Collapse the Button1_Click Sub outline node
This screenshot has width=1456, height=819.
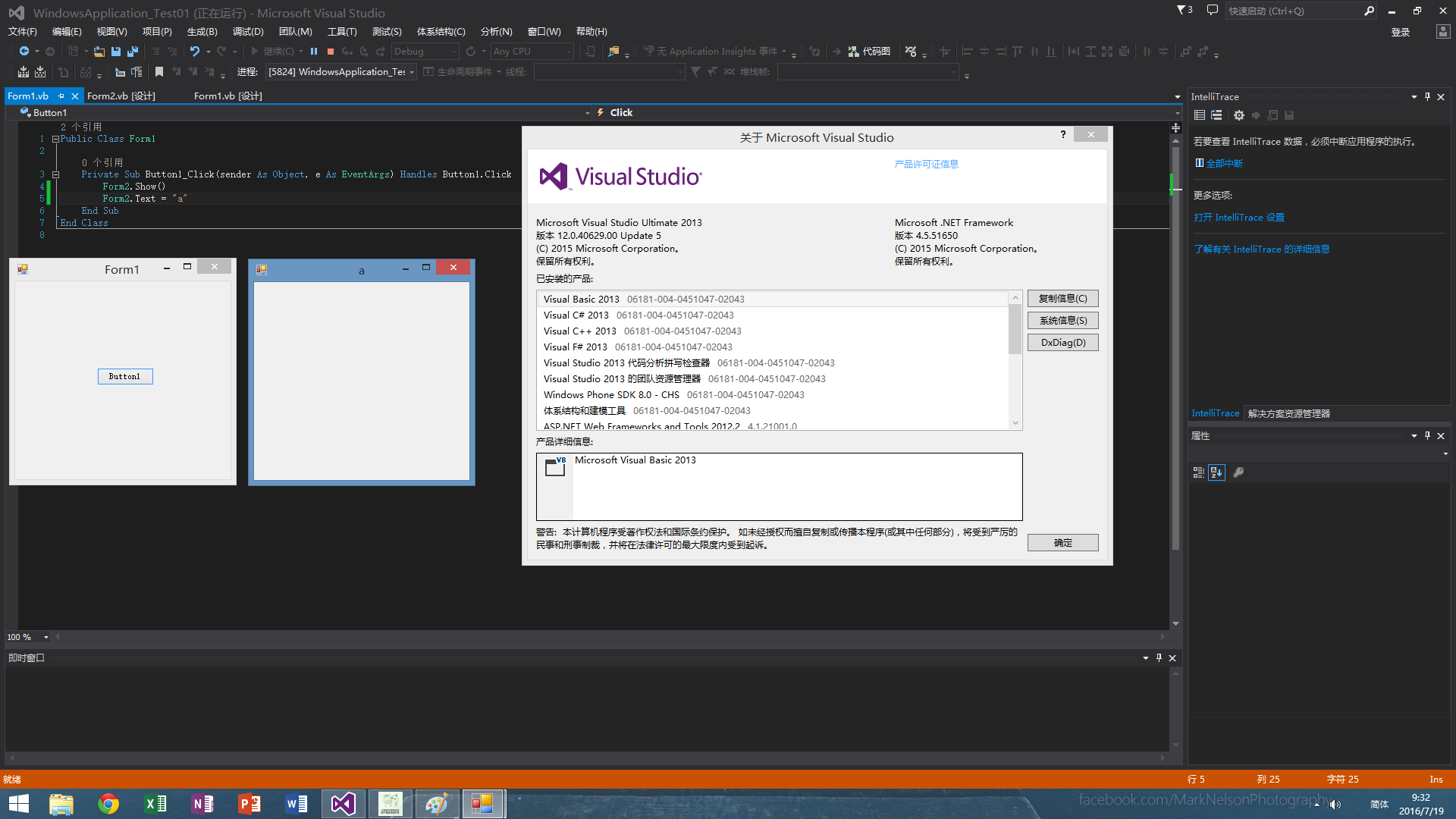tap(55, 175)
